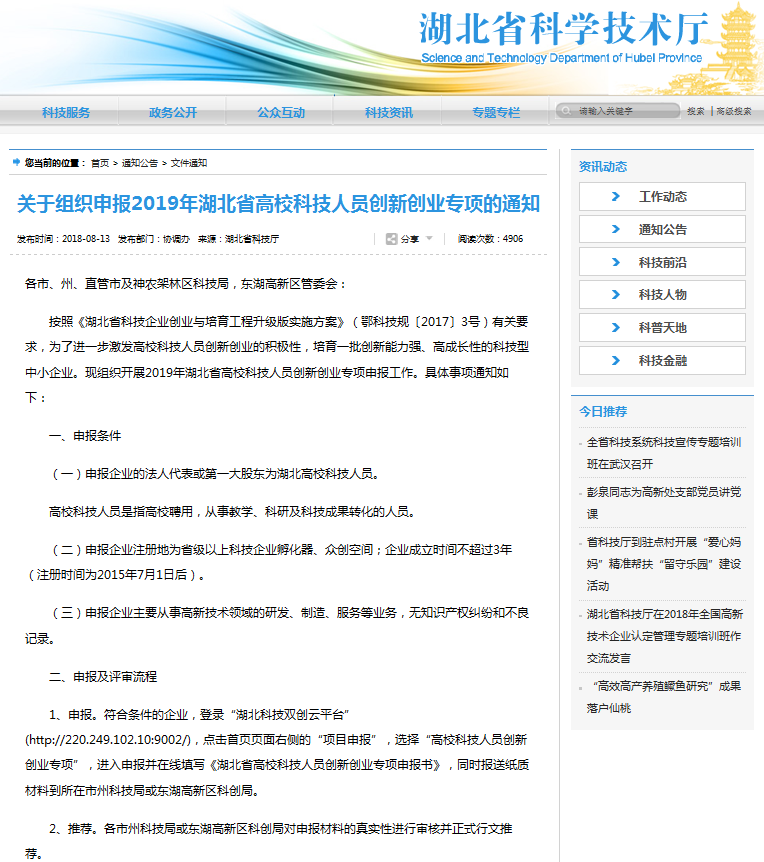Click chevron icon beside 科技人物
Screen dimensions: 764x862
(x=616, y=295)
